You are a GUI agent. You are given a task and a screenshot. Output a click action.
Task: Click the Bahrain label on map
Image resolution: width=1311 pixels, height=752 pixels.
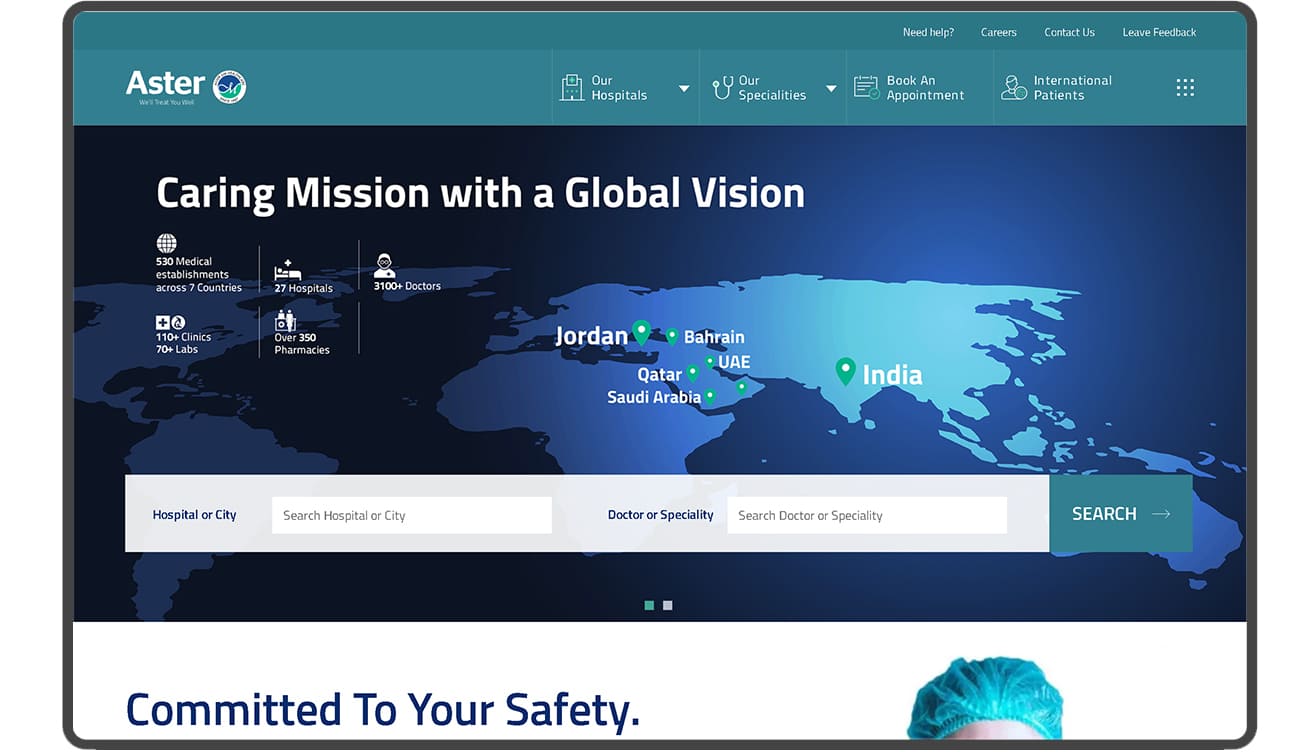tap(714, 338)
